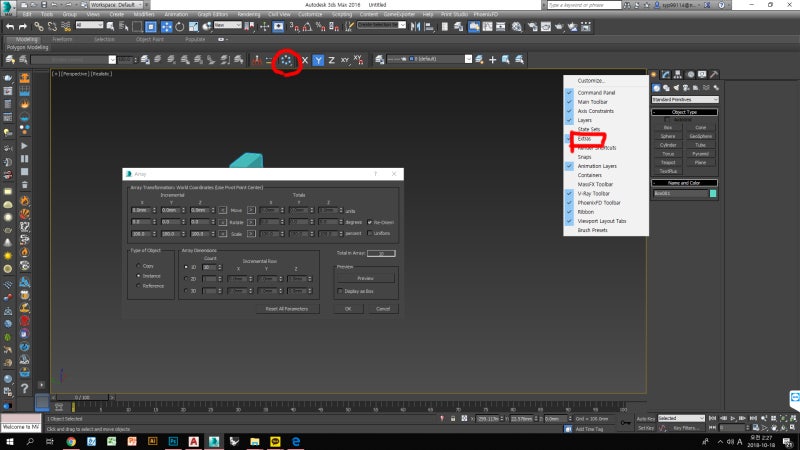Open the Windows Start menu
800x450 pixels.
point(10,441)
